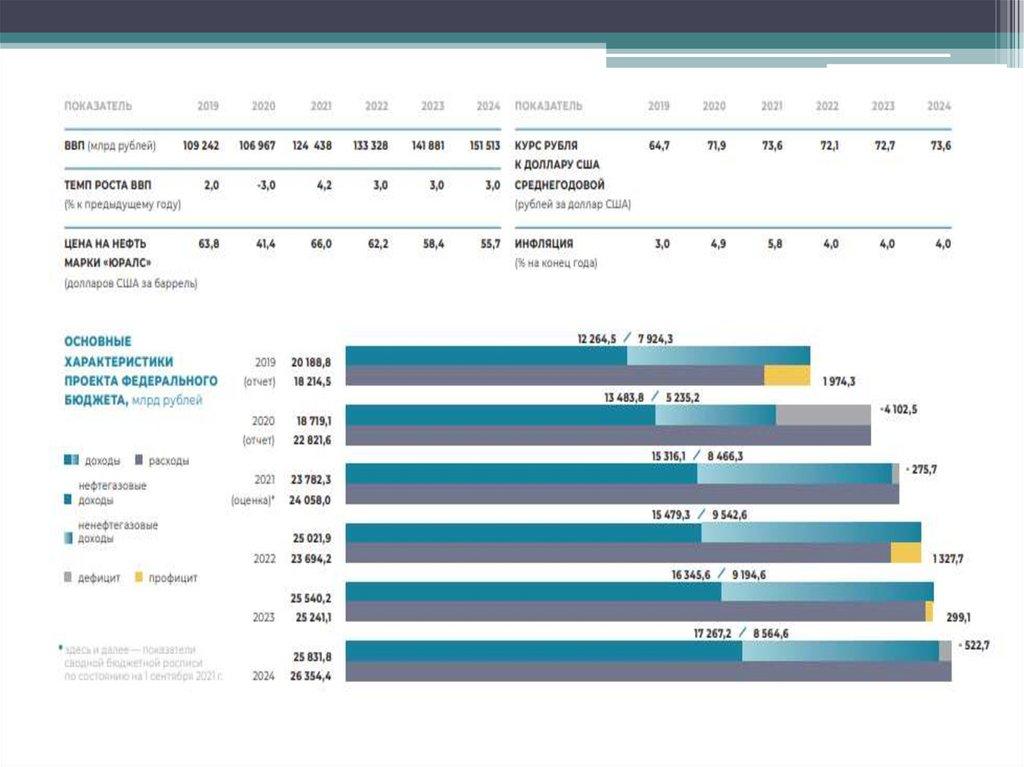Click the 2024 GDP value 151 513

point(484,146)
